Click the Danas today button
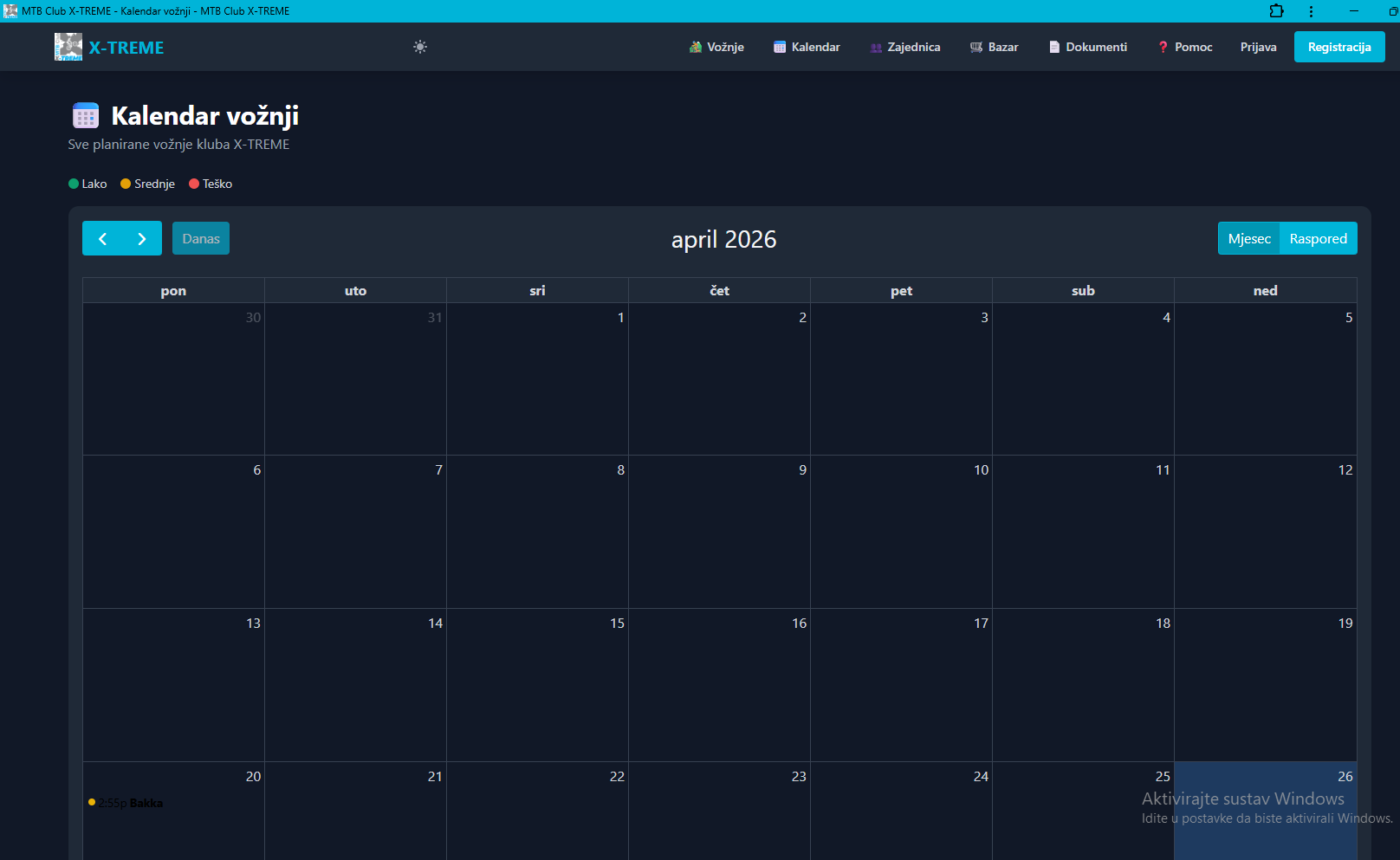This screenshot has width=1400, height=860. pyautogui.click(x=201, y=239)
